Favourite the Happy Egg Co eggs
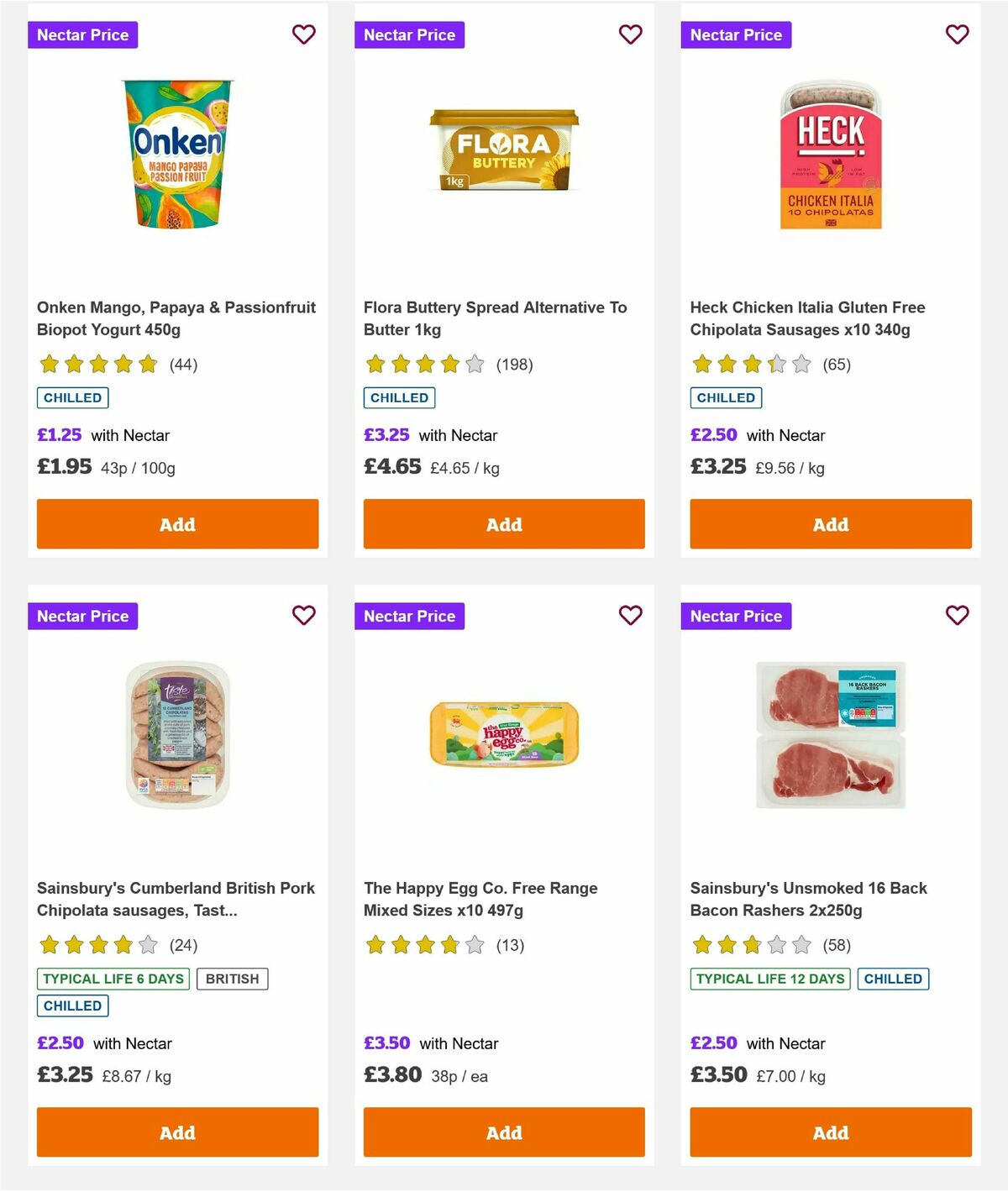The image size is (1008, 1192). pyautogui.click(x=630, y=616)
